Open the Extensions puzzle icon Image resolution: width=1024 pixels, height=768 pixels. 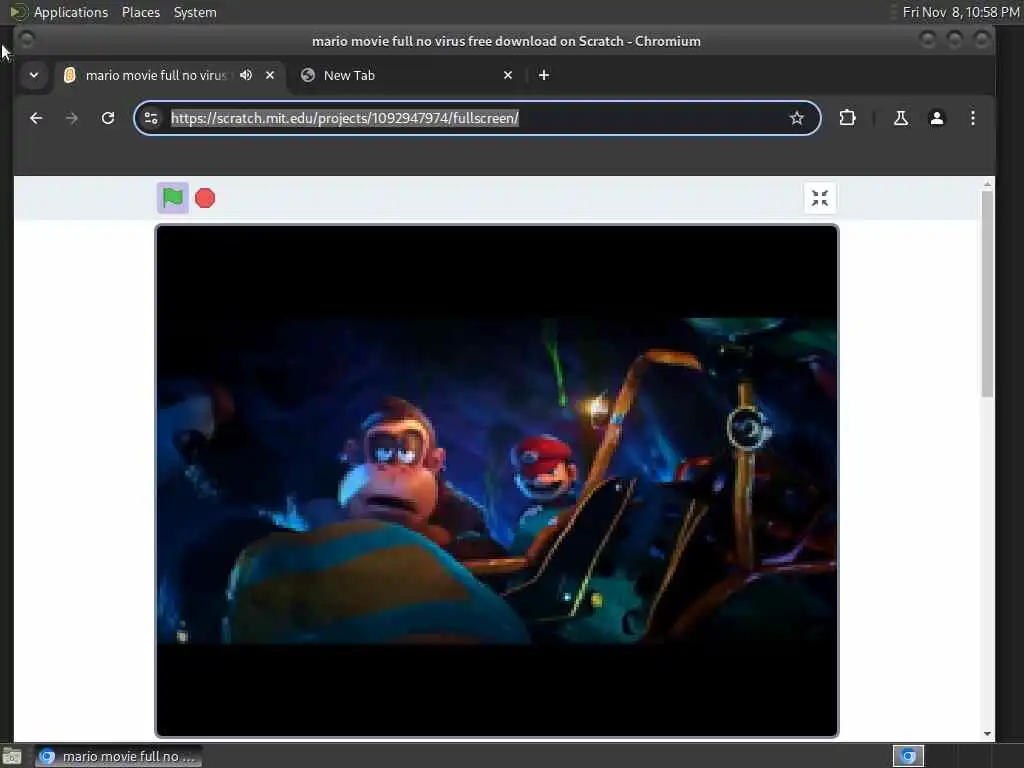(x=847, y=118)
